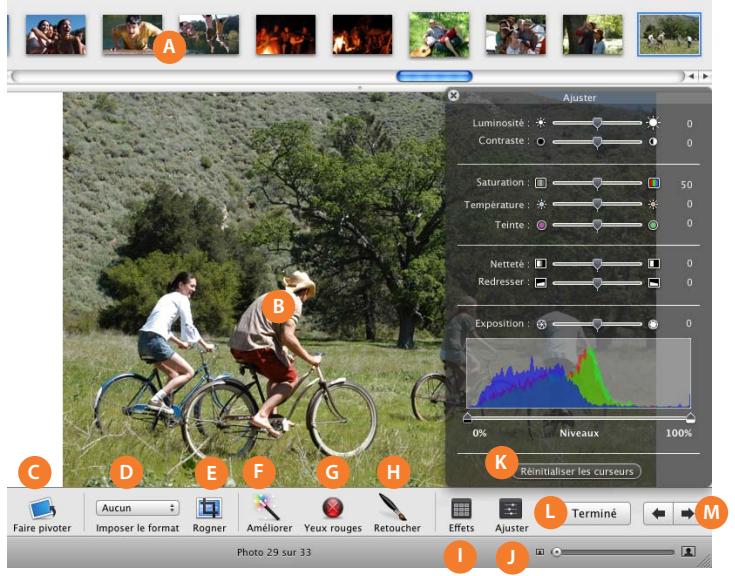
Task: Click the magenta tint circle icon
Action: tap(541, 225)
